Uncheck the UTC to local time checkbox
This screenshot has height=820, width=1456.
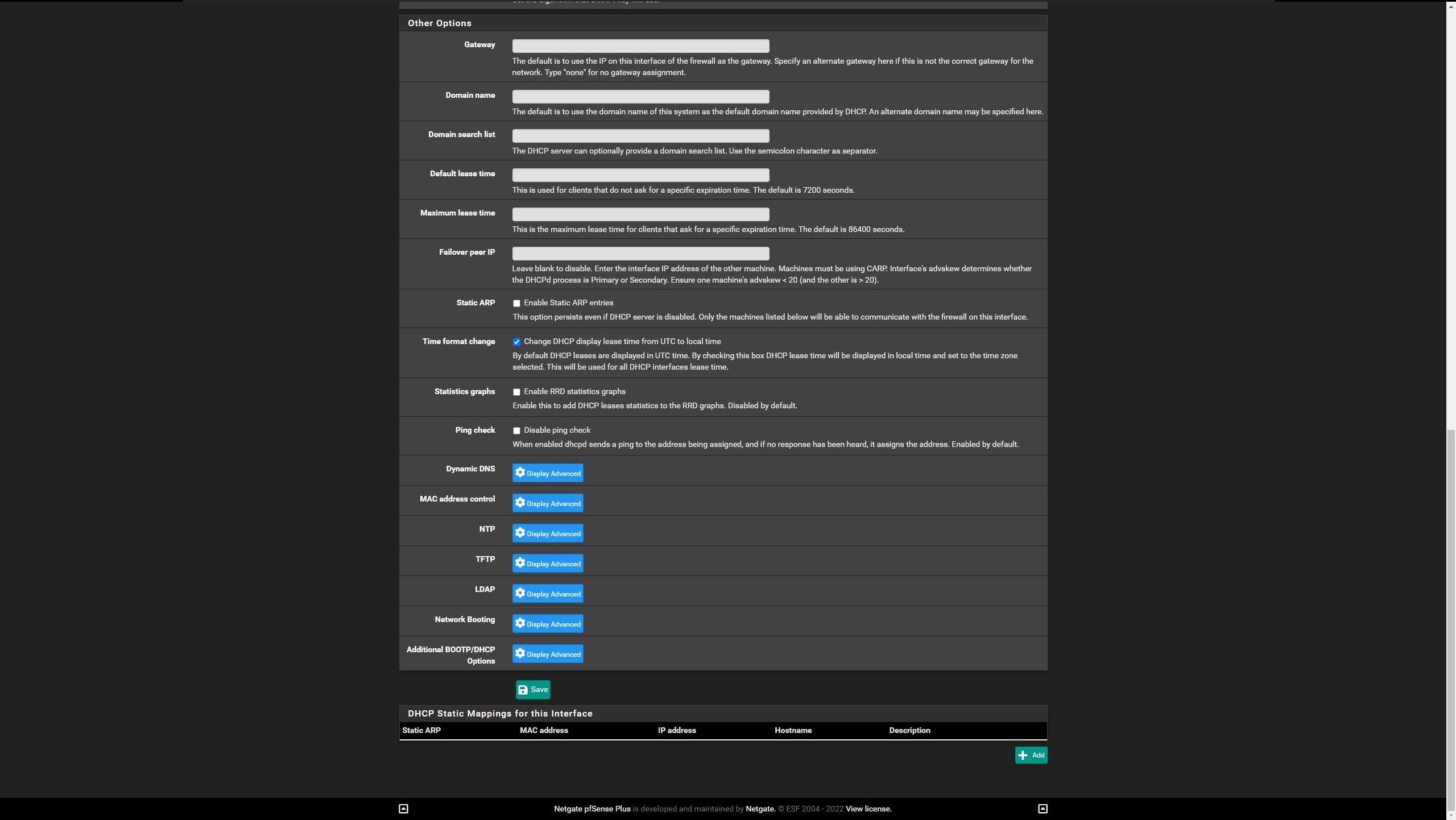(516, 342)
